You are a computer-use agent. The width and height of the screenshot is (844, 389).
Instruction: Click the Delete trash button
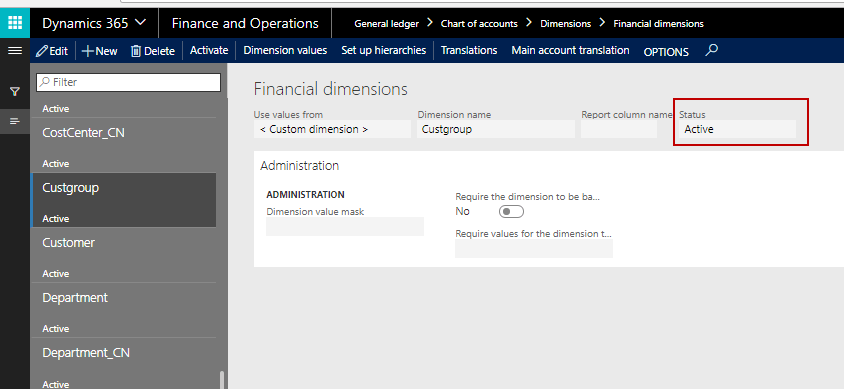click(153, 51)
